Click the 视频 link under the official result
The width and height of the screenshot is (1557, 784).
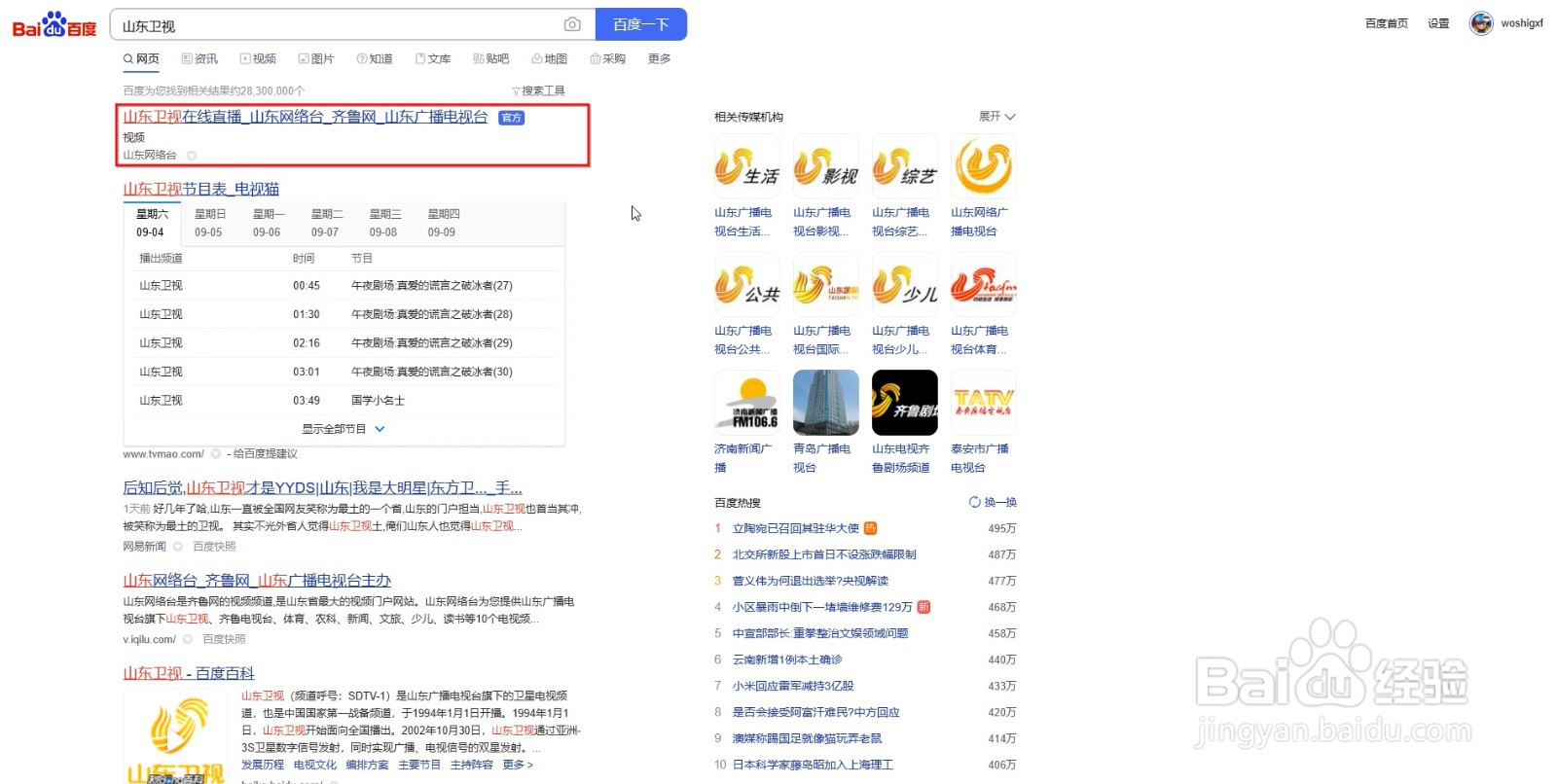[x=134, y=138]
